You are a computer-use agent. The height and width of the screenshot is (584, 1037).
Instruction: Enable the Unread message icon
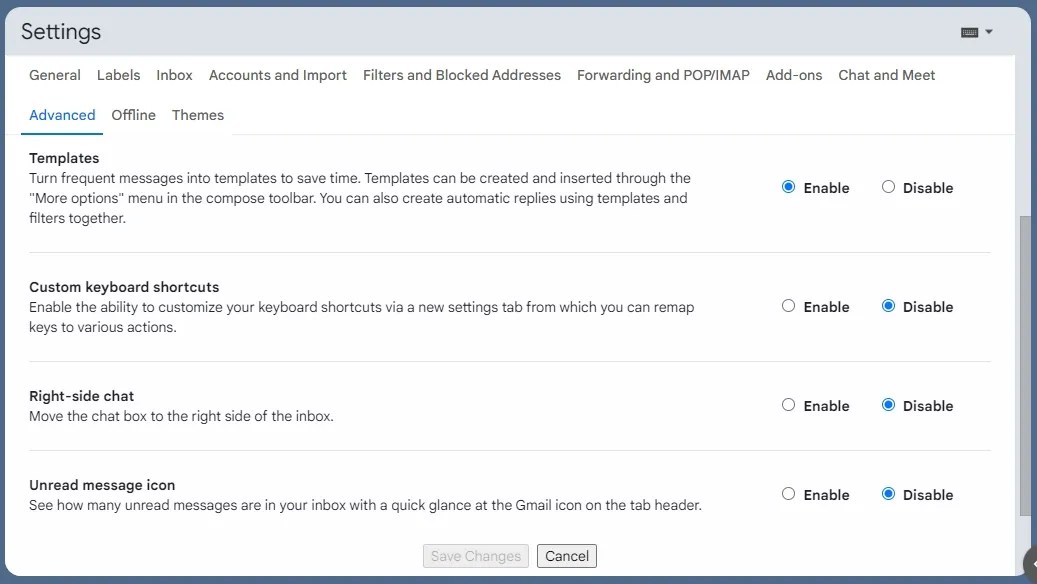click(x=789, y=494)
